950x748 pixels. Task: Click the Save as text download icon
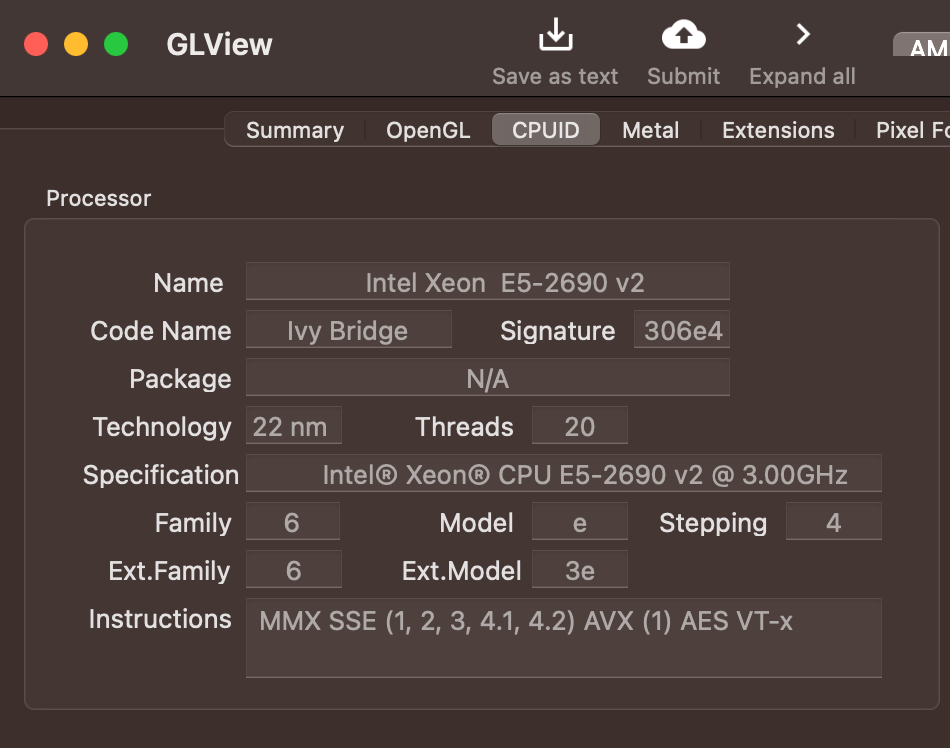click(x=556, y=34)
